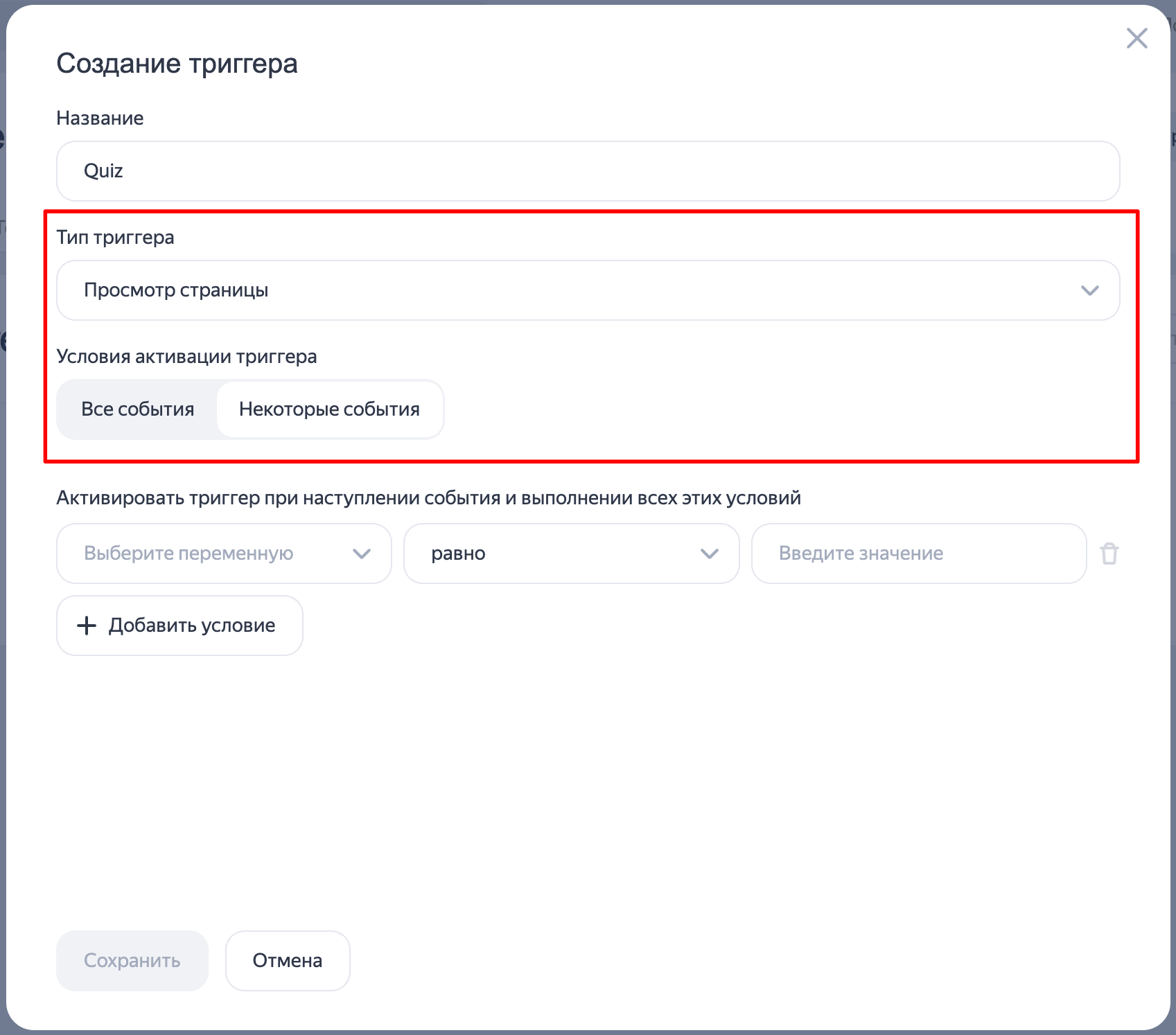Focus the Название field containing Quiz
Screen dimensions: 1176x1035
coord(588,171)
